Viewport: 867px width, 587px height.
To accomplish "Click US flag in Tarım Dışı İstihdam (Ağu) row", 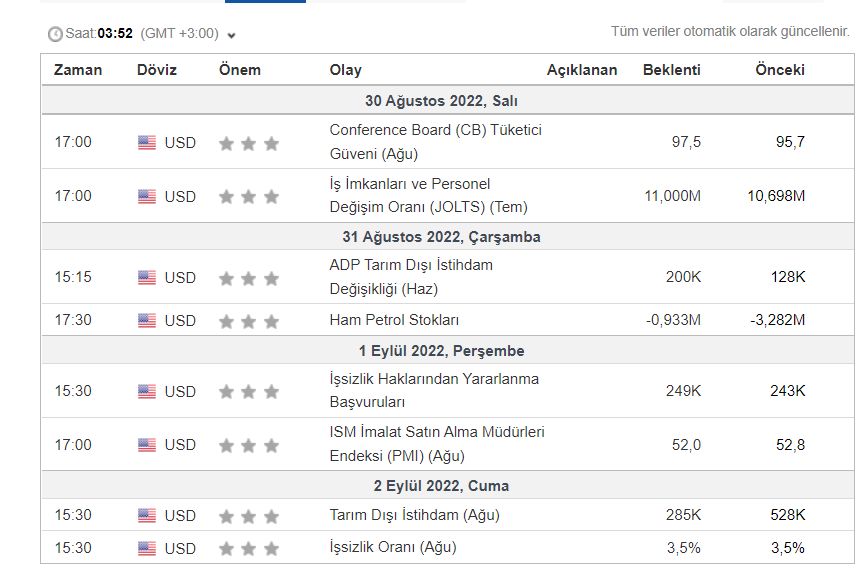I will point(147,516).
